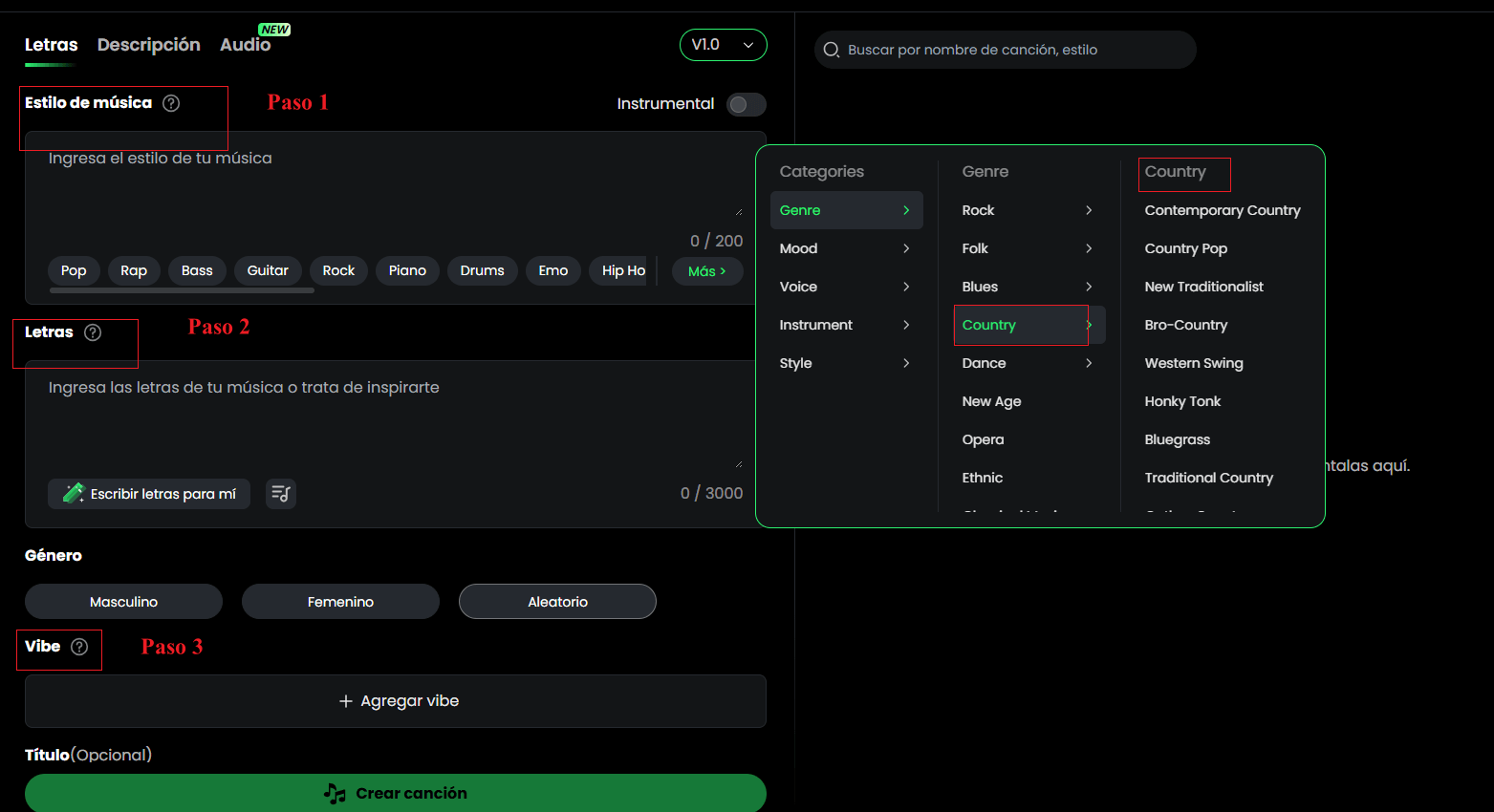Click the help icon beside Estilo de música

171,103
